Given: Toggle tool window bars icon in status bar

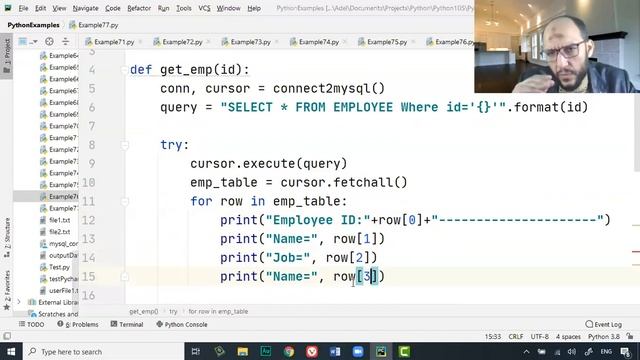Looking at the screenshot, I should [x=7, y=336].
